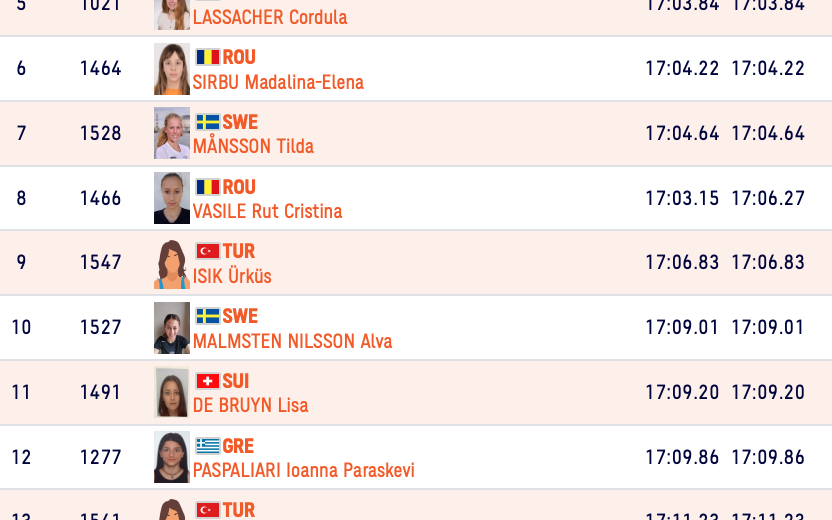Open PASPALIARI Ioanna Paraskevi profile link
832x520 pixels.
pos(303,470)
